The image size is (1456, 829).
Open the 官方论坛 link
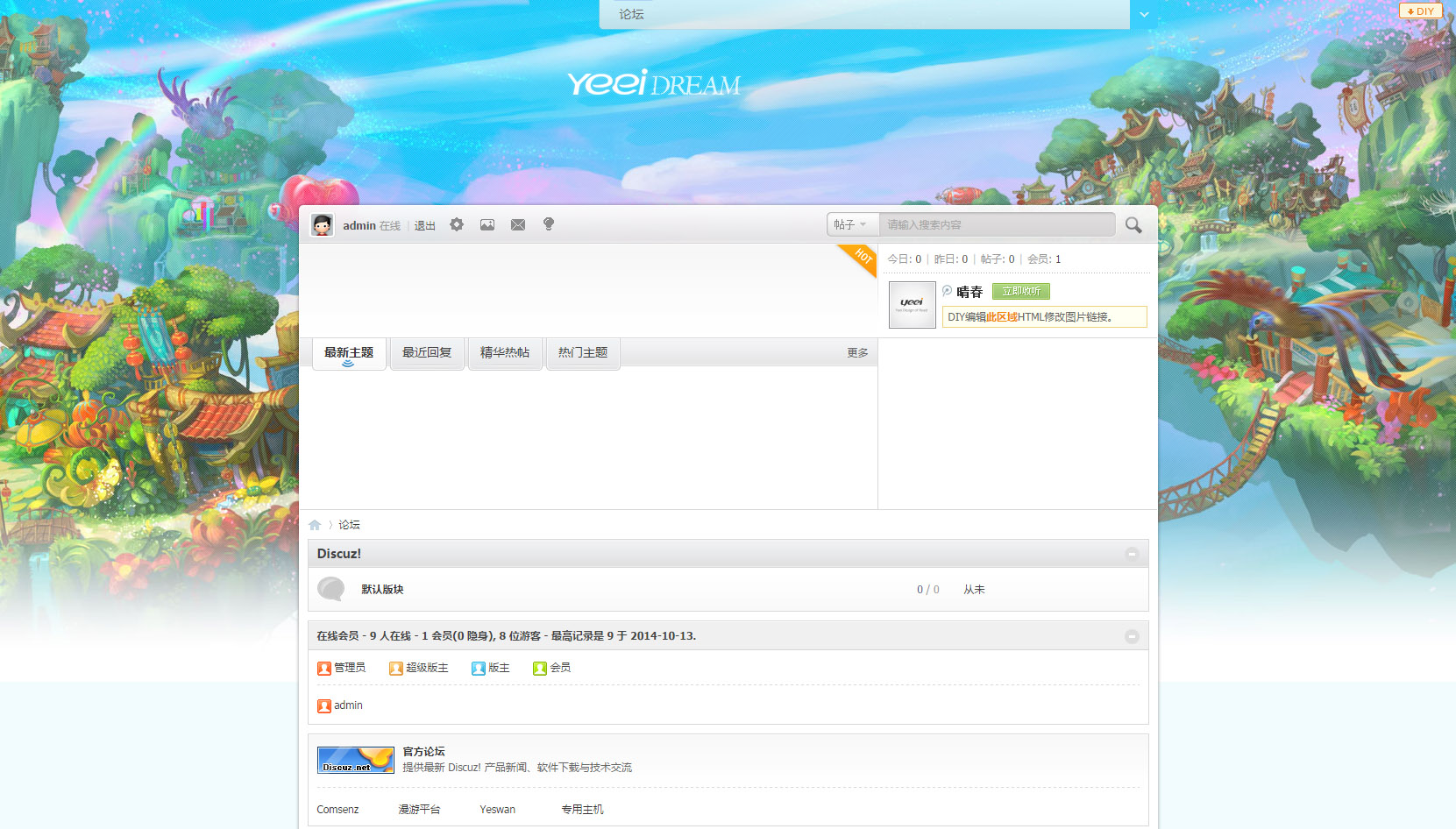tap(424, 752)
